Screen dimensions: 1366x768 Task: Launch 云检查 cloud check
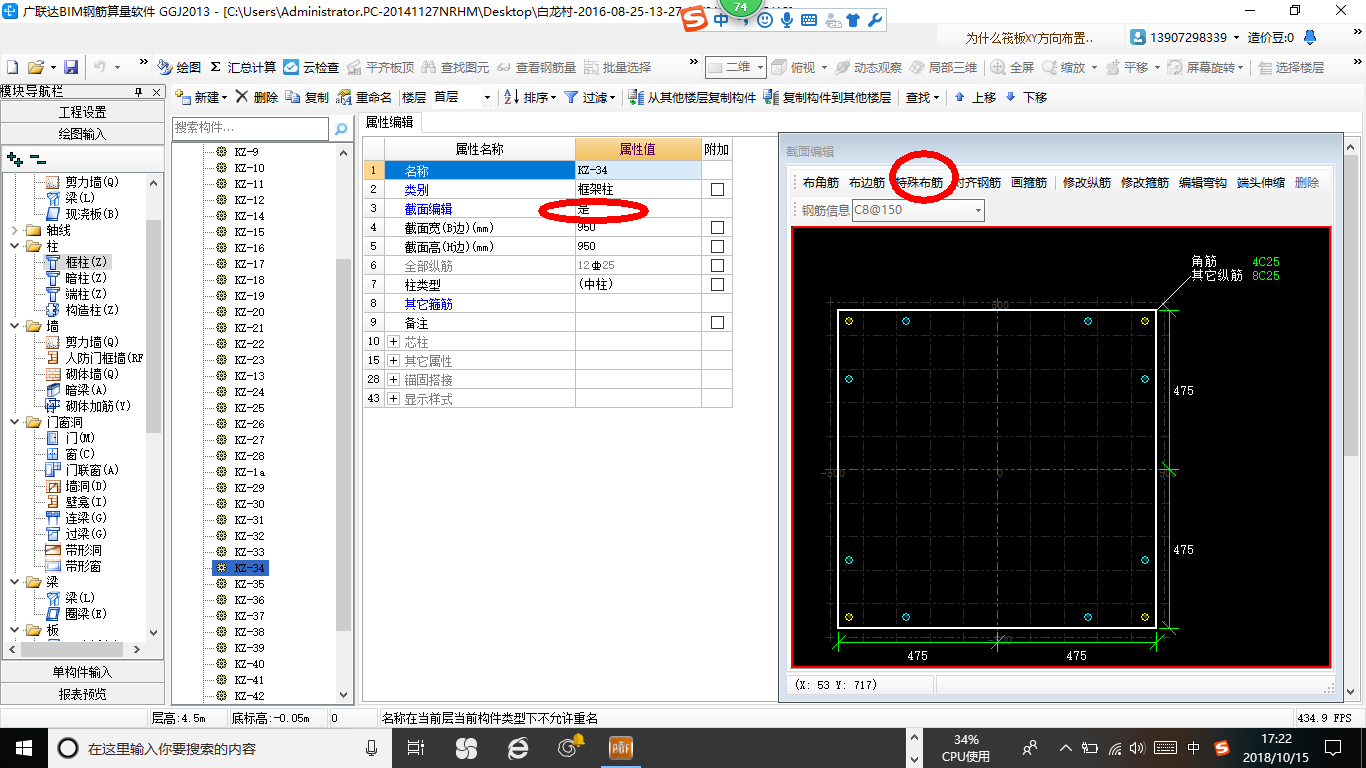pos(311,67)
